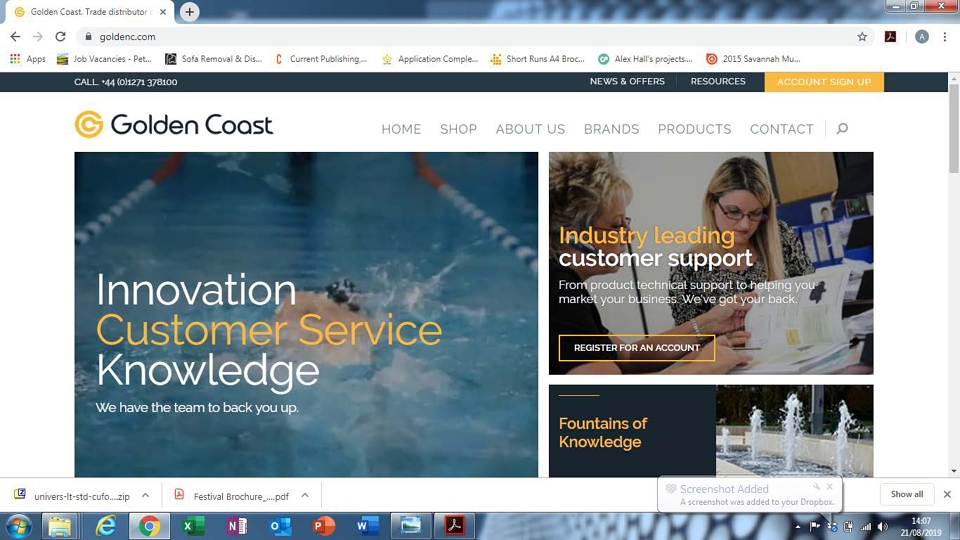Open the PRODUCTS menu item
The width and height of the screenshot is (960, 540).
click(x=694, y=129)
